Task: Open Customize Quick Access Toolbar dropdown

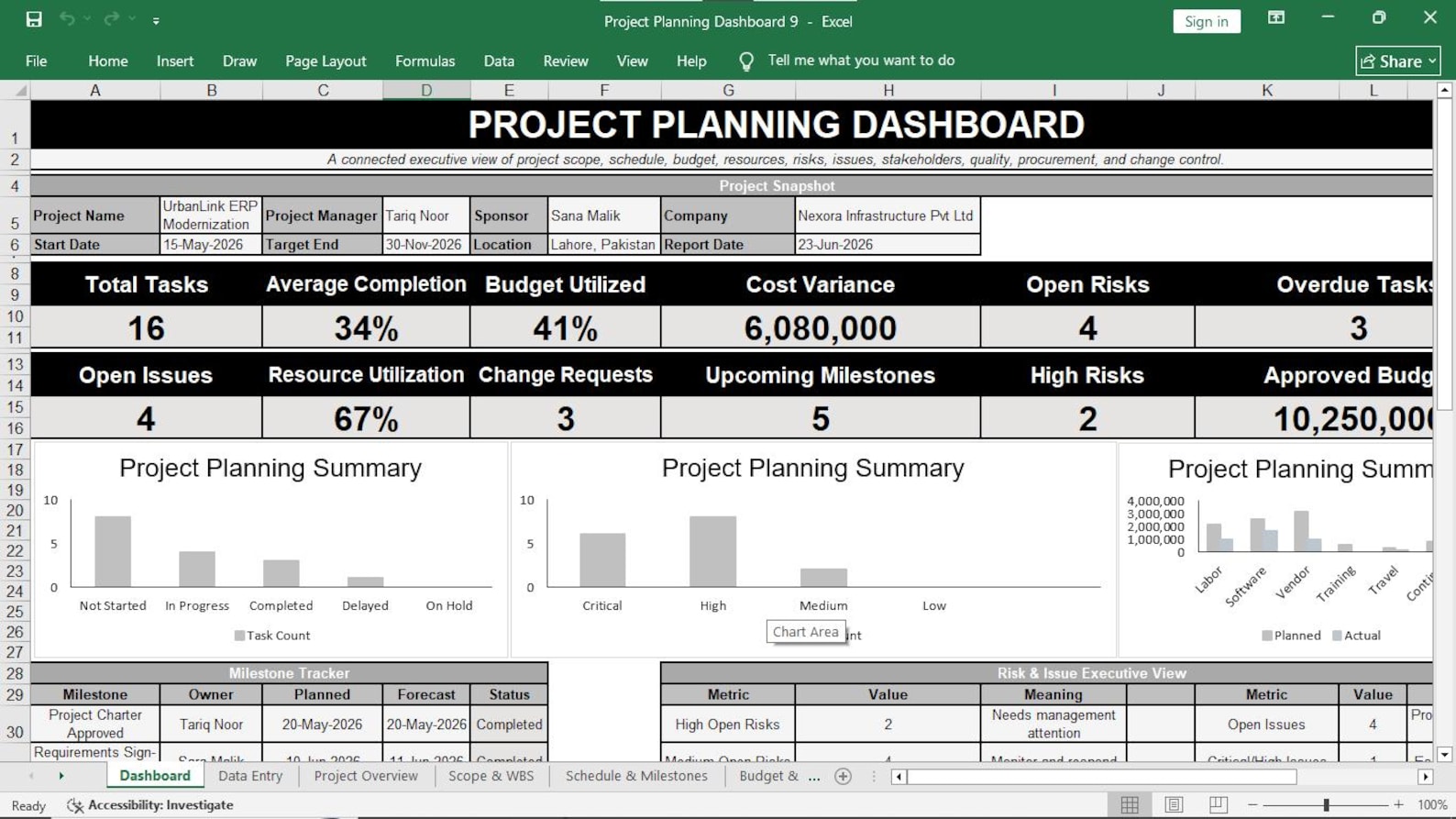Action: (156, 20)
